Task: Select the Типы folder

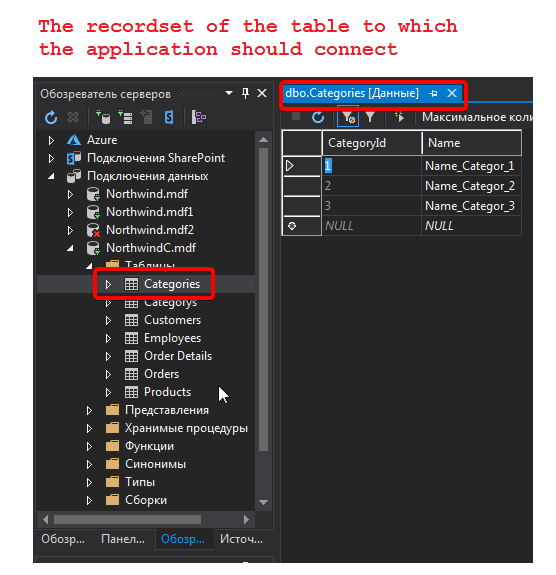Action: tap(140, 482)
